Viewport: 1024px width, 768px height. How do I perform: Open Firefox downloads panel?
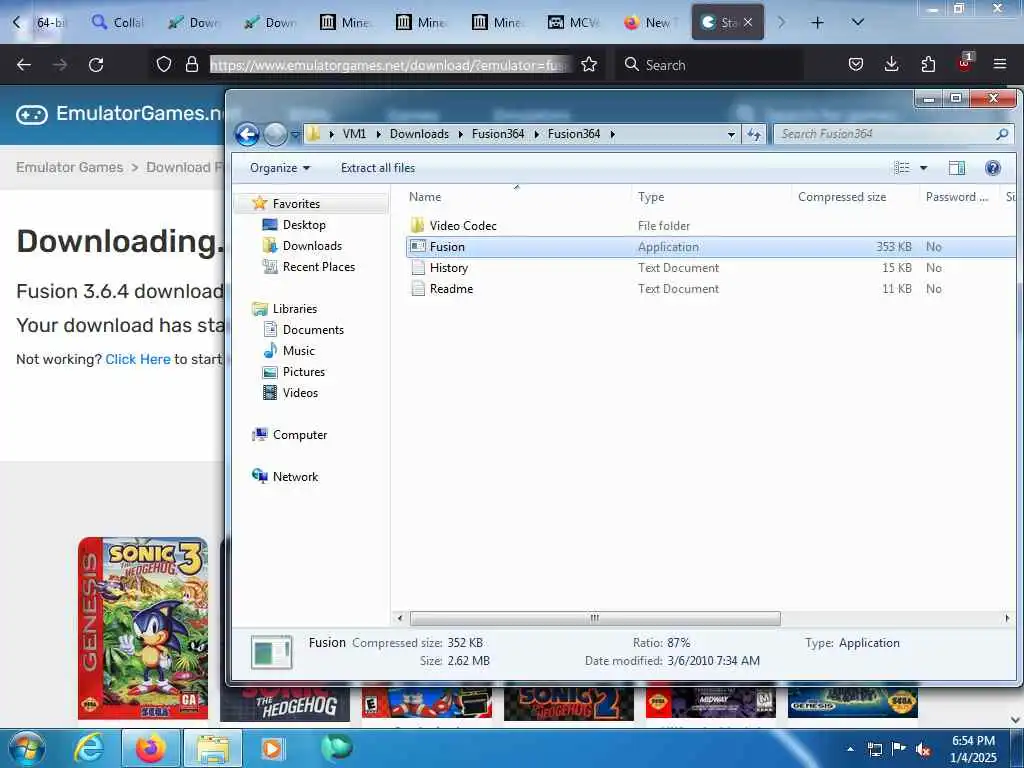(891, 64)
